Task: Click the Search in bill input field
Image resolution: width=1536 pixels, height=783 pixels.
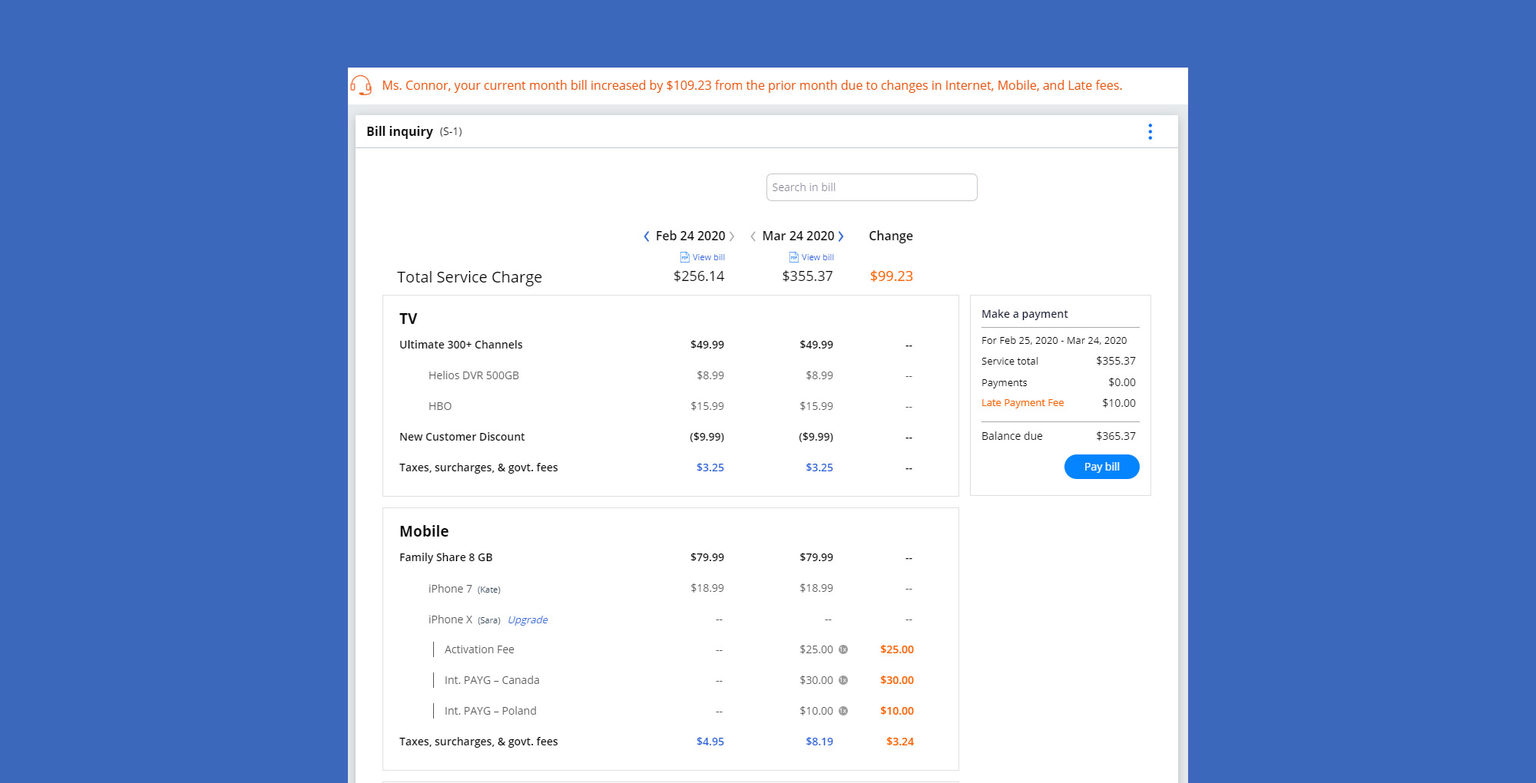Action: pyautogui.click(x=871, y=187)
